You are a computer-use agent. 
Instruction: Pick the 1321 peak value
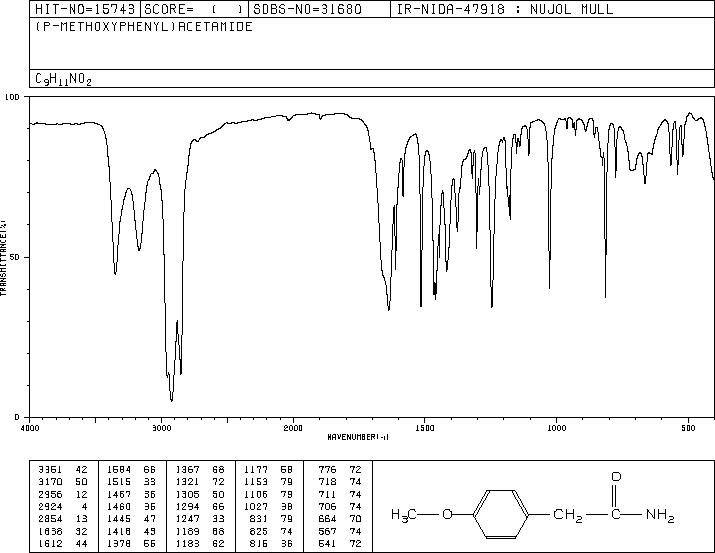pyautogui.click(x=188, y=482)
